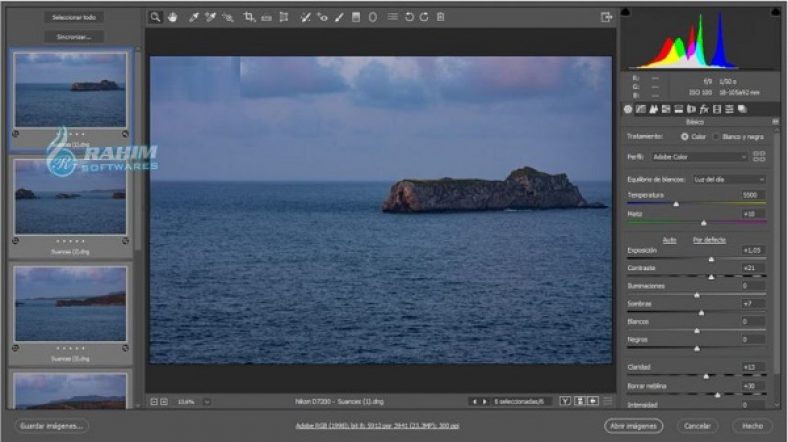Screen dimensions: 788x442
Task: Select the Zoom tool in toolbar
Action: click(x=155, y=17)
